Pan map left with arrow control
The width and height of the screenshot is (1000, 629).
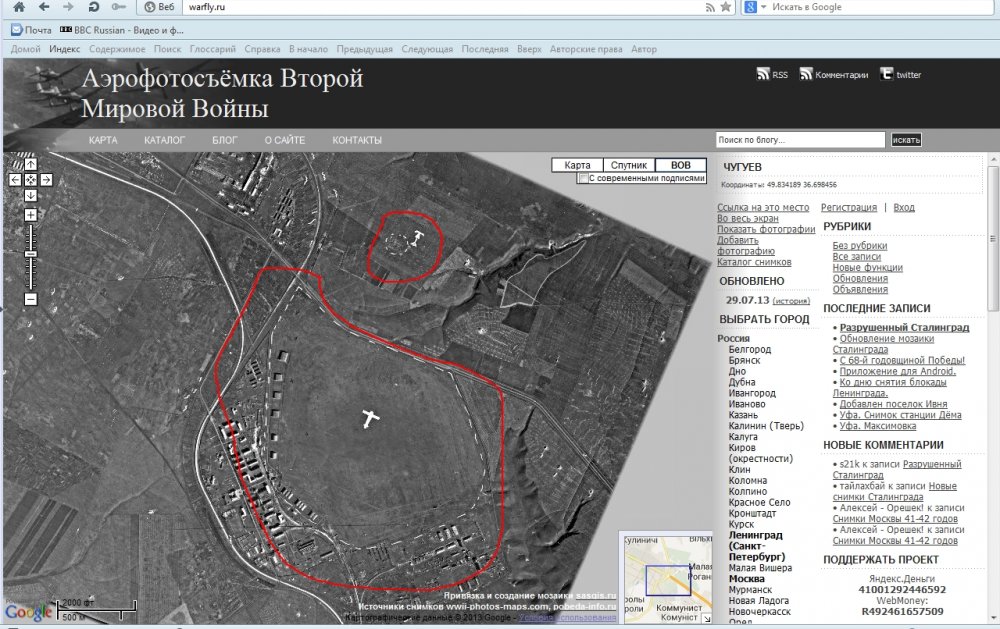point(15,180)
